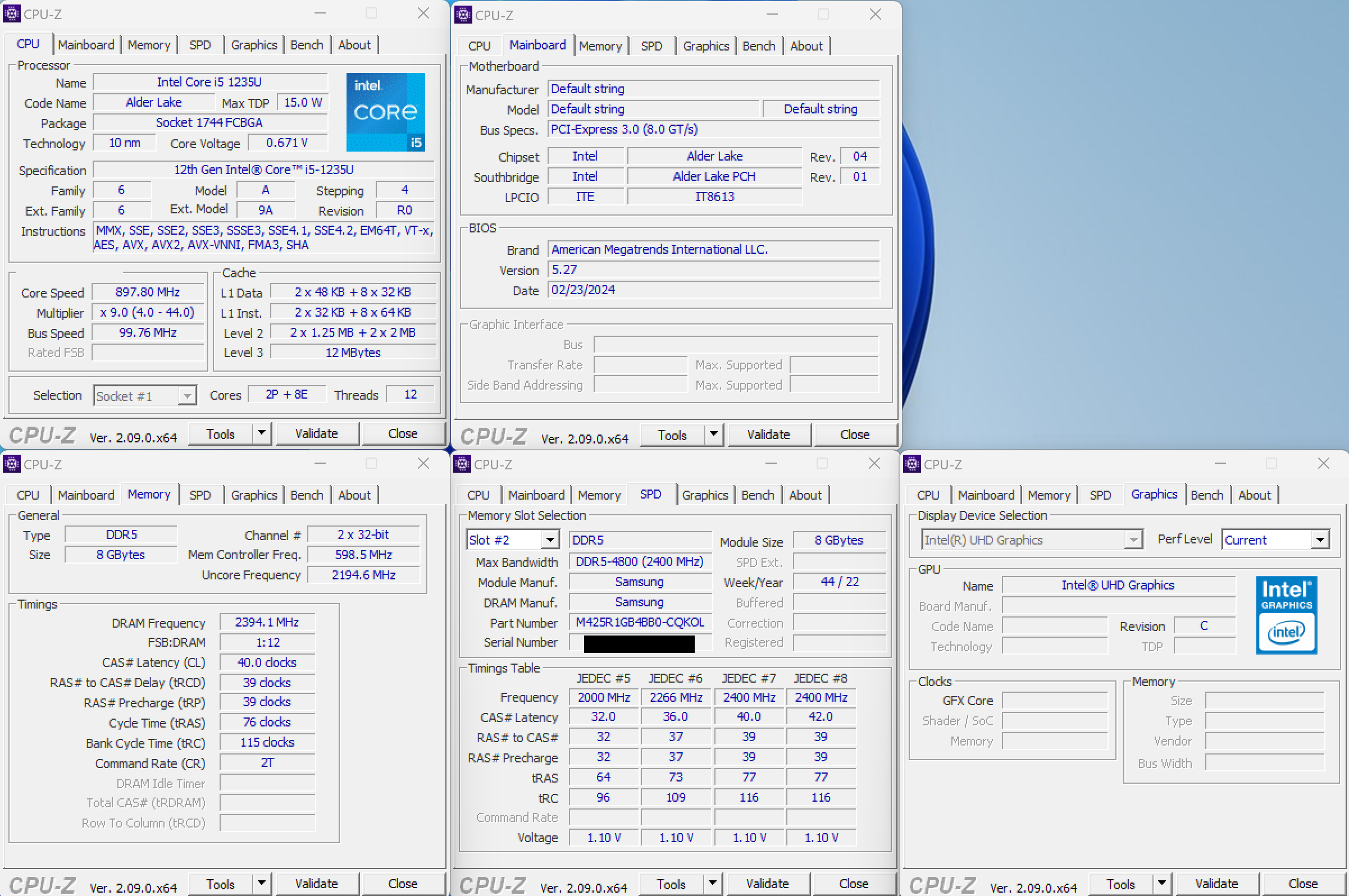Click Validate button in Memory window
The height and width of the screenshot is (896, 1349).
[316, 884]
